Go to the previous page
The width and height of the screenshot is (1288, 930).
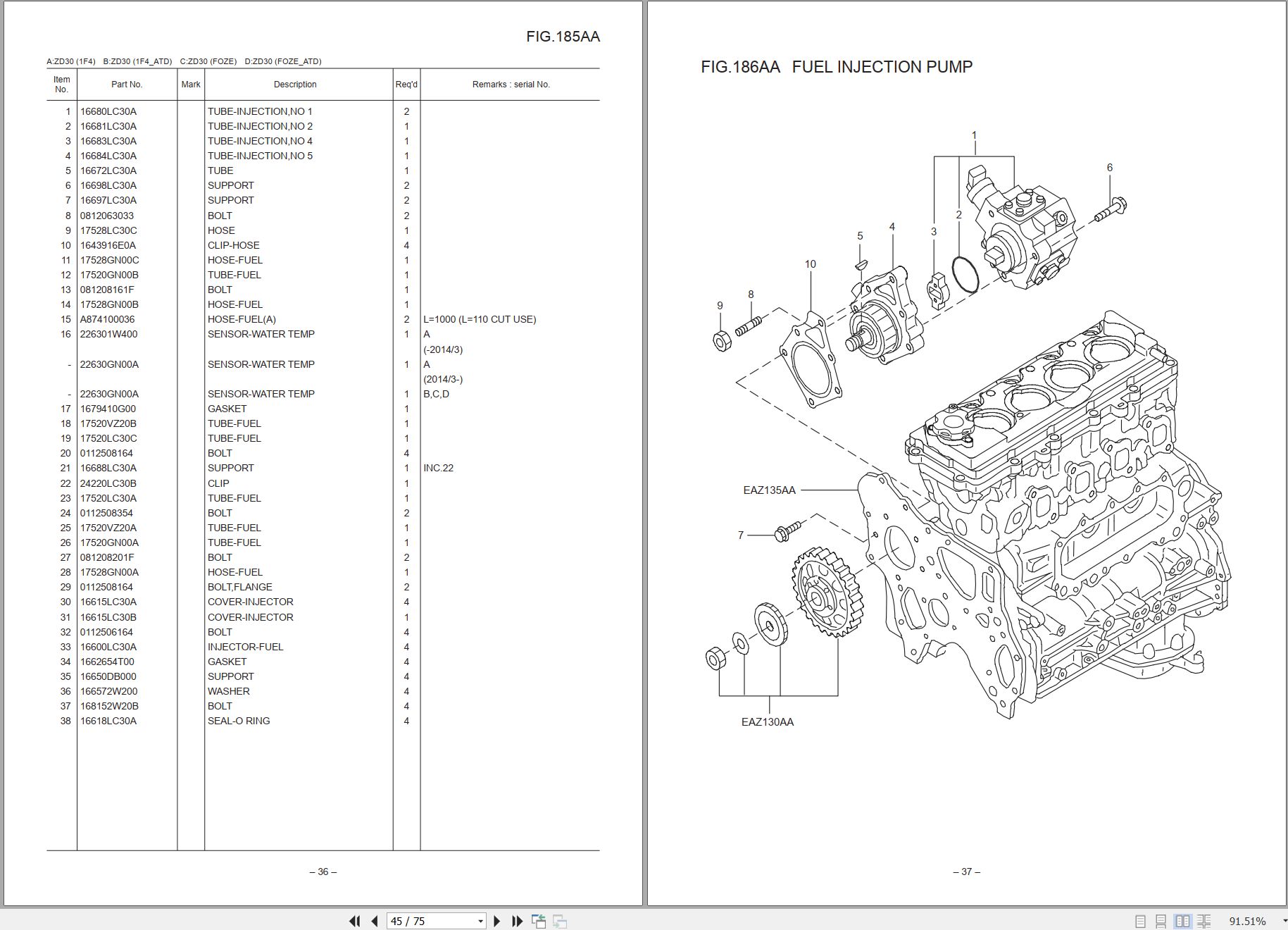375,921
